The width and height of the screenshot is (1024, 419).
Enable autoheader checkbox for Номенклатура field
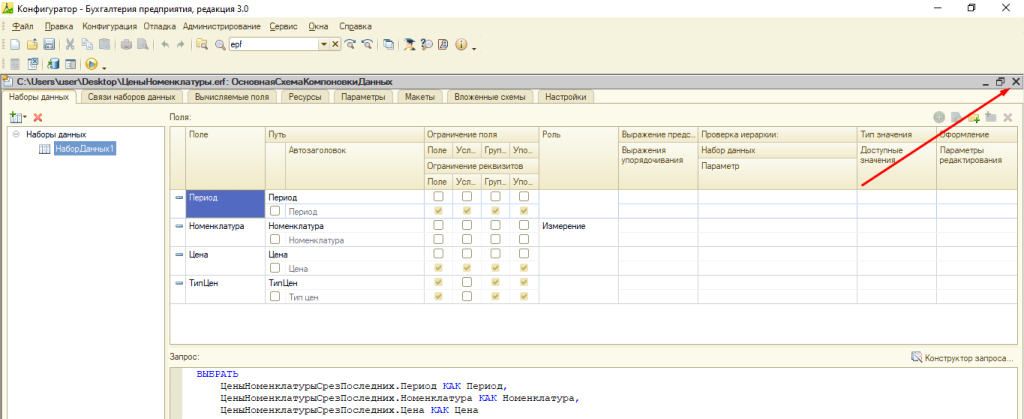pos(275,240)
